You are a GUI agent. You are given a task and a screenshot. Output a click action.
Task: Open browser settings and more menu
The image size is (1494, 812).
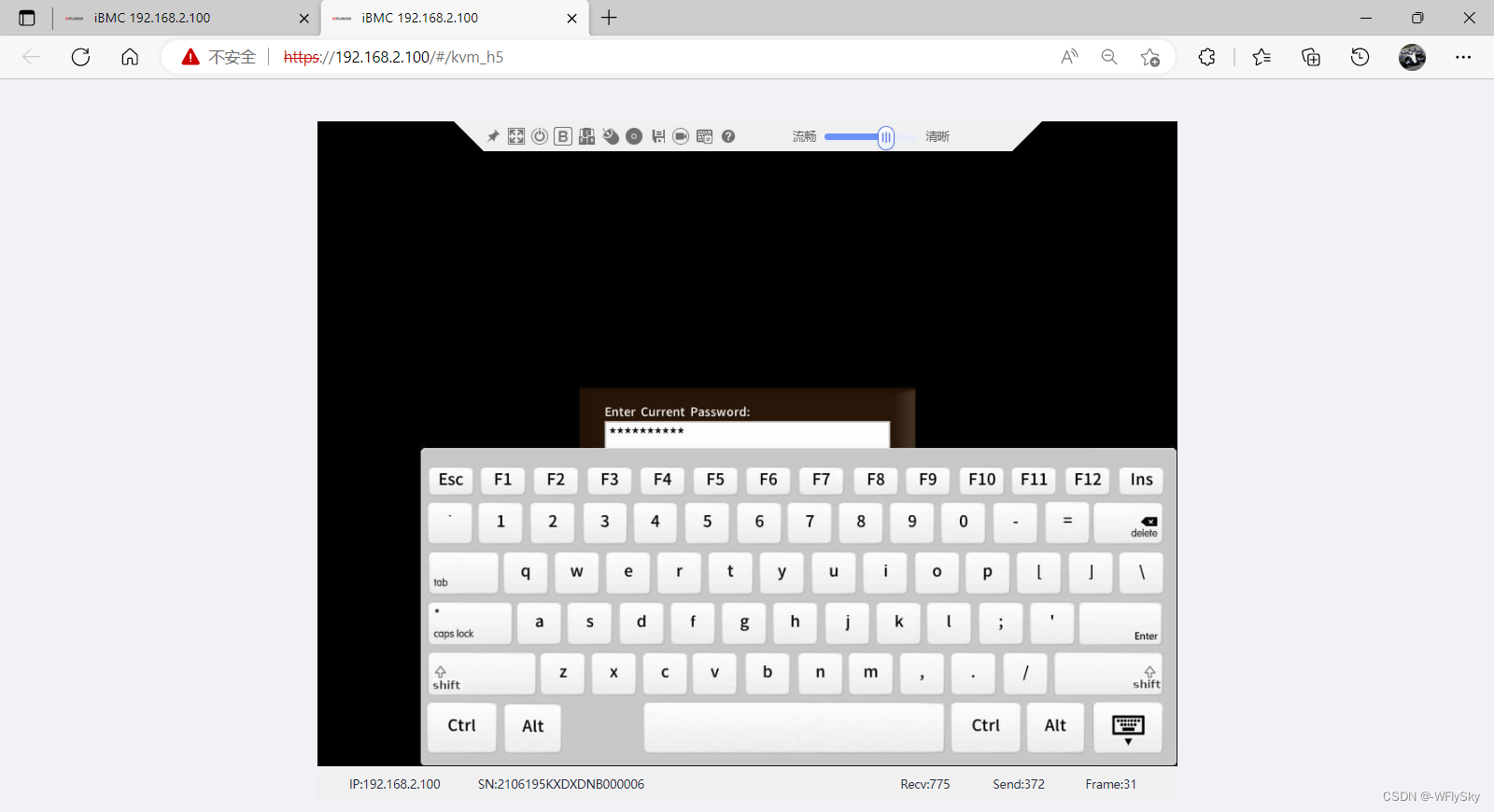tap(1463, 57)
